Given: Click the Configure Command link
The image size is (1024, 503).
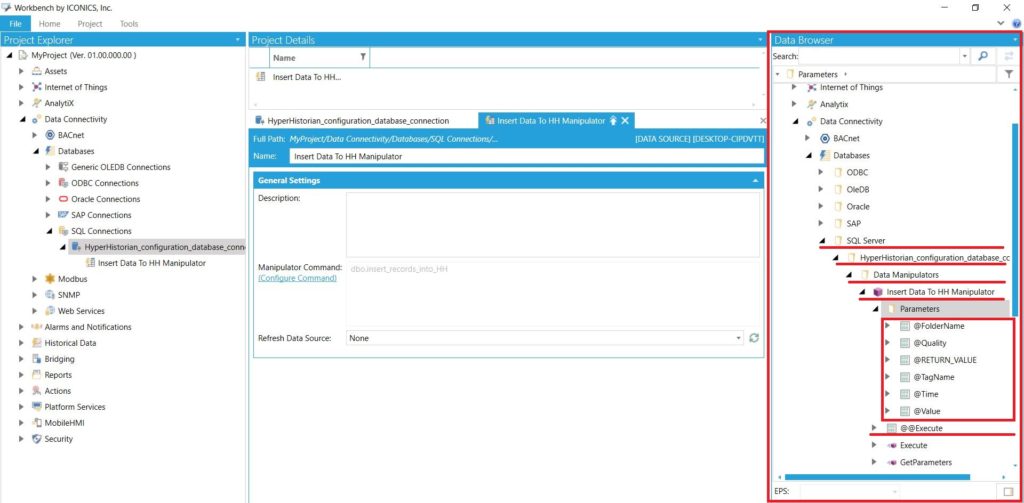Looking at the screenshot, I should 298,278.
